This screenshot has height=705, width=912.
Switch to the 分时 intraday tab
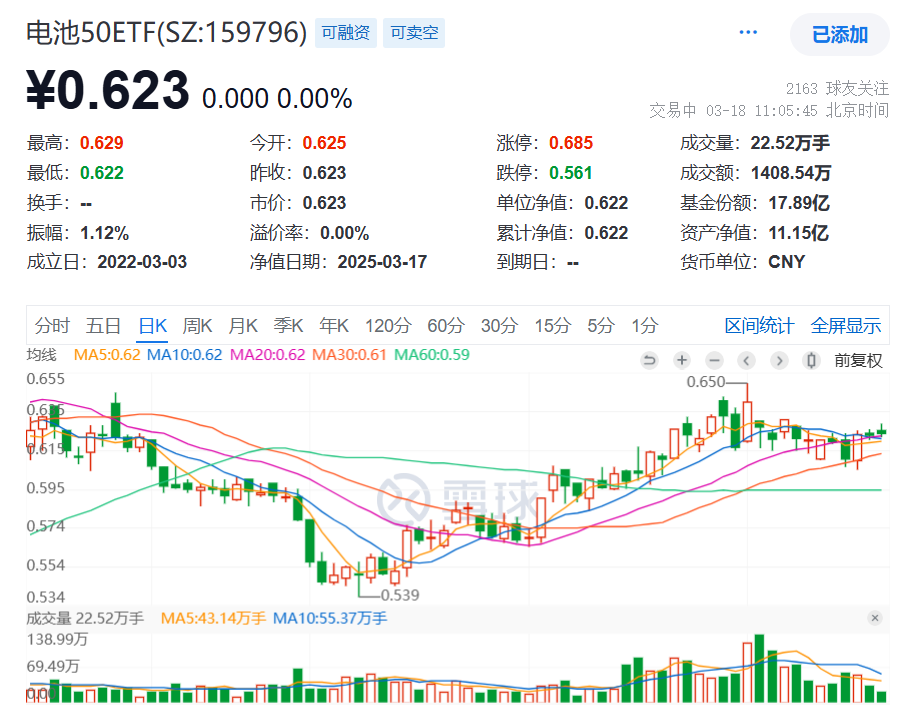coord(52,325)
